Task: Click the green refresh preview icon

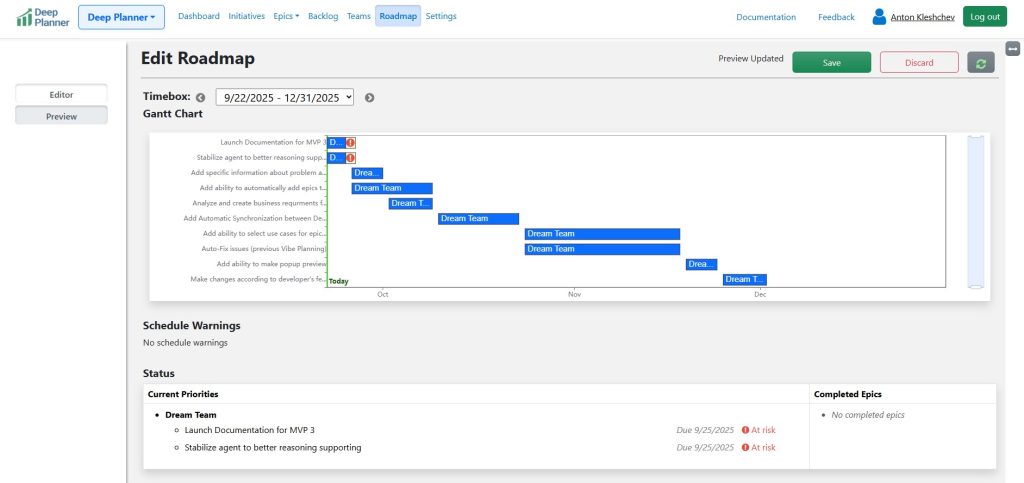Action: tap(981, 63)
